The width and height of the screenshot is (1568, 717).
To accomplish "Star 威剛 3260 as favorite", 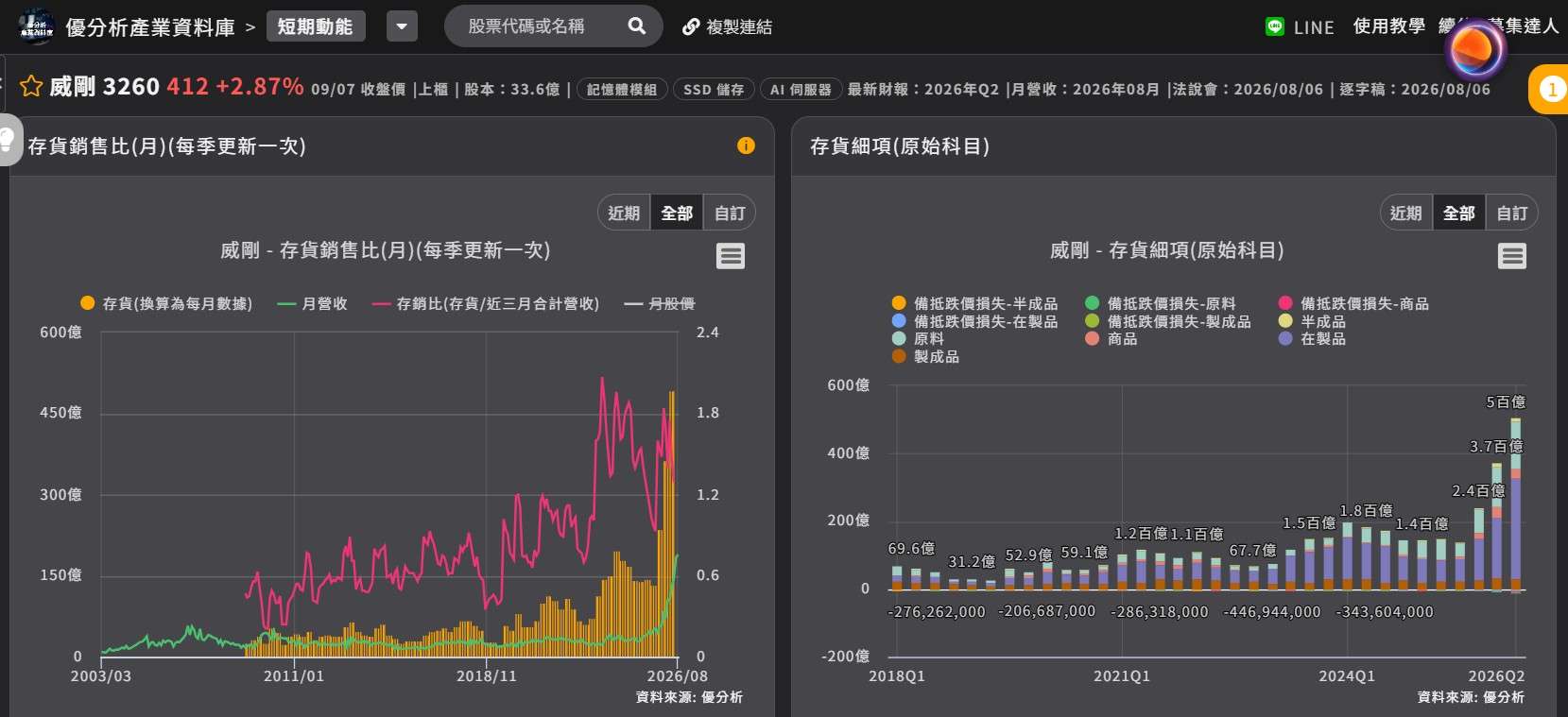I will point(31,87).
